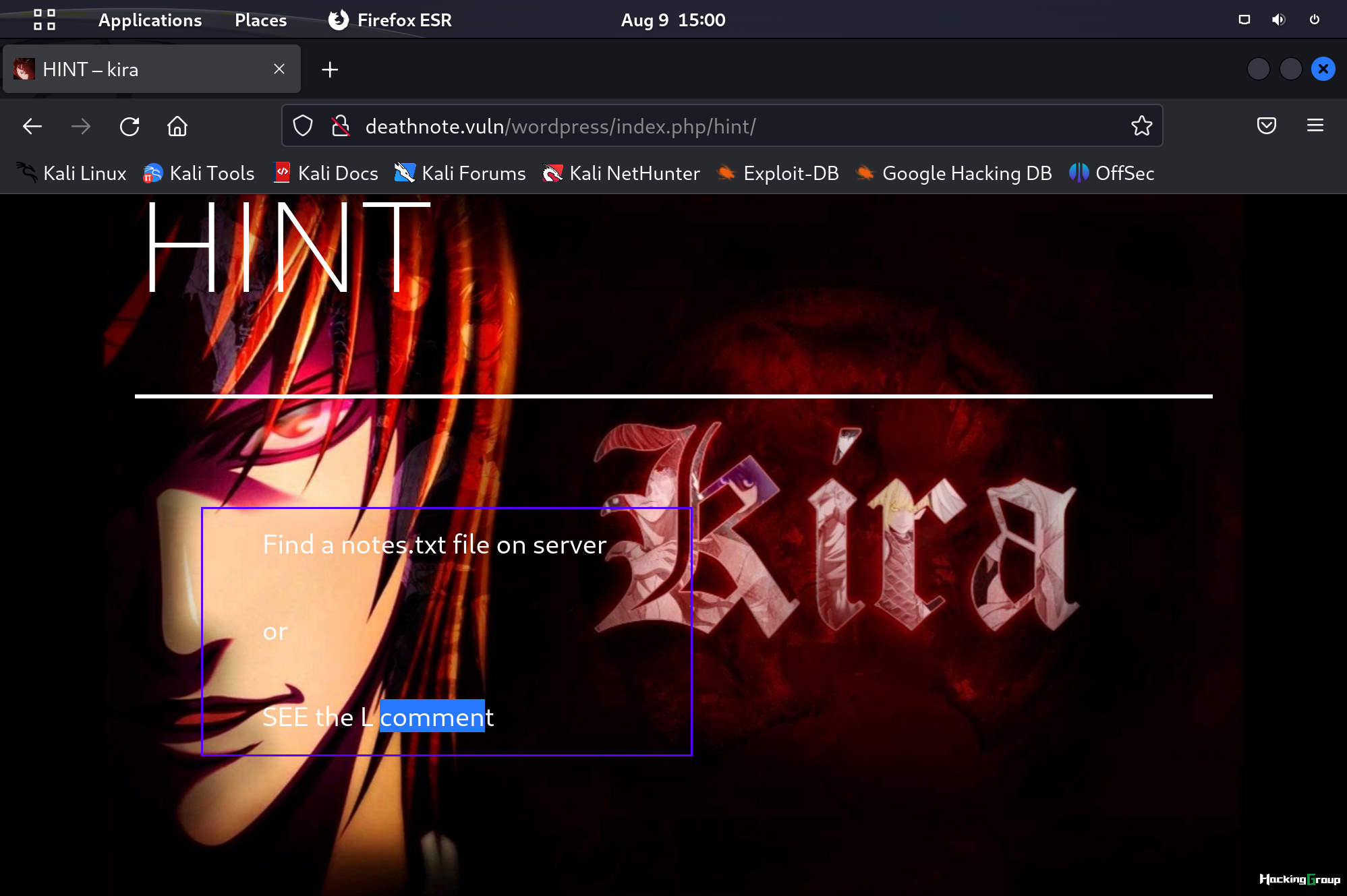
Task: Save page to Pocket
Action: point(1267,125)
